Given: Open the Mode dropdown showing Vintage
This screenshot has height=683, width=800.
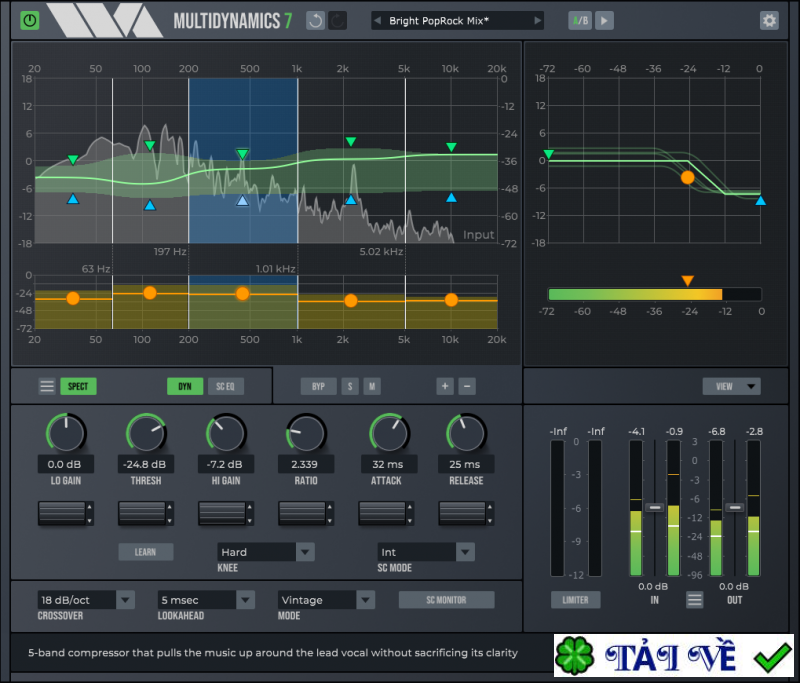Looking at the screenshot, I should click(x=326, y=600).
